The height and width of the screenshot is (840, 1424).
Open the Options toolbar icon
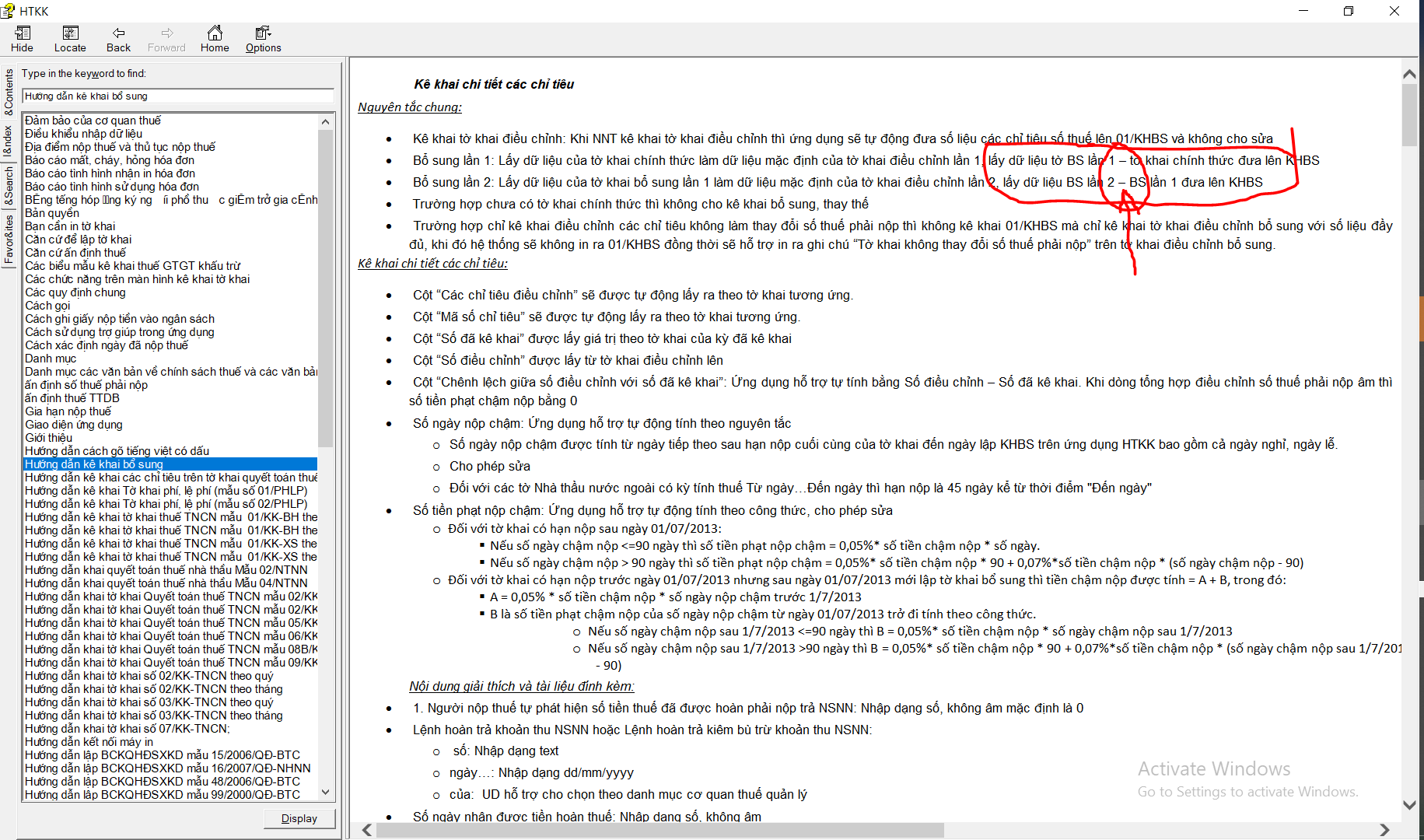click(x=263, y=33)
